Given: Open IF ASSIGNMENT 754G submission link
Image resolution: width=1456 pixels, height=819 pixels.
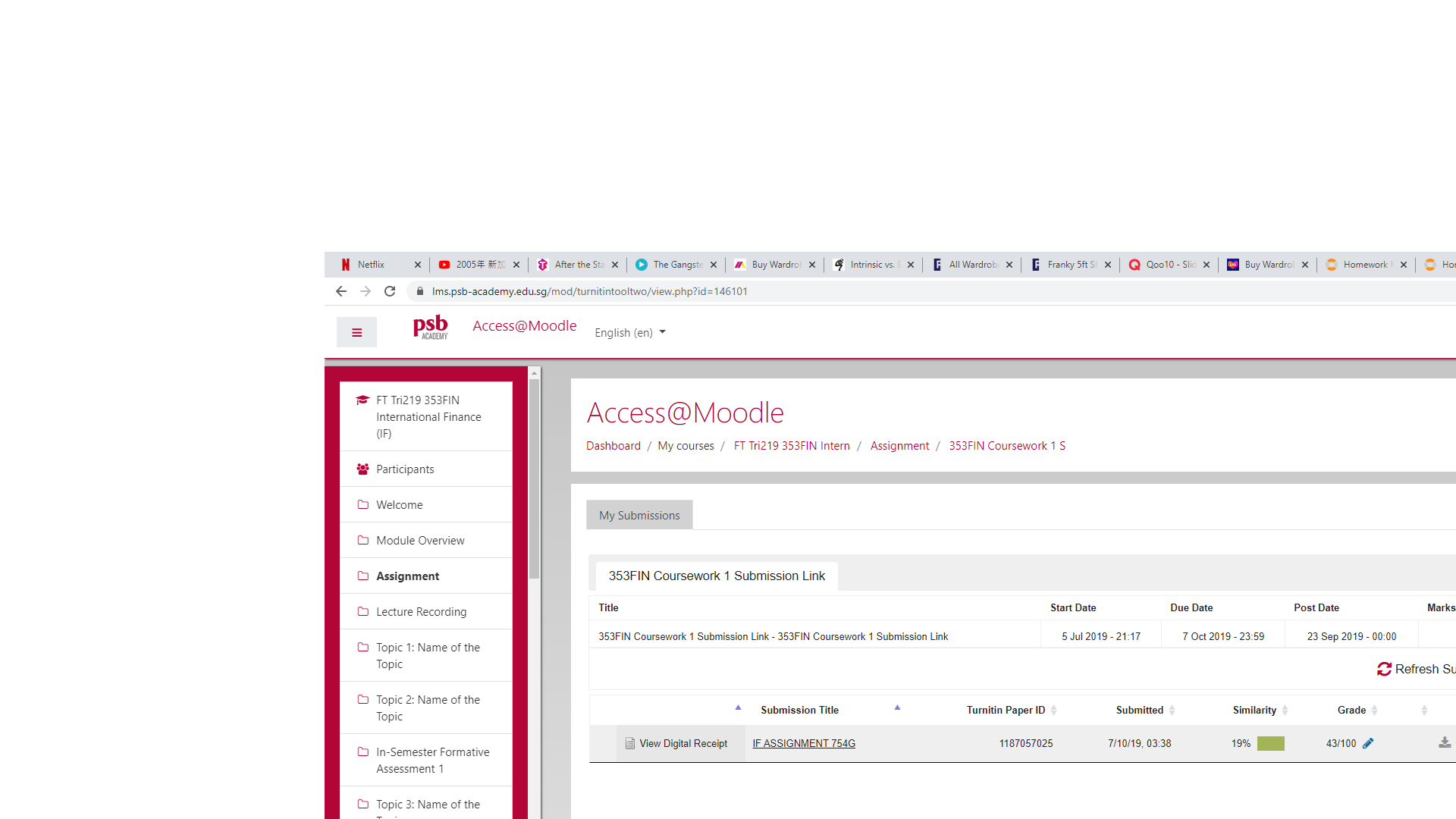Looking at the screenshot, I should tap(804, 743).
